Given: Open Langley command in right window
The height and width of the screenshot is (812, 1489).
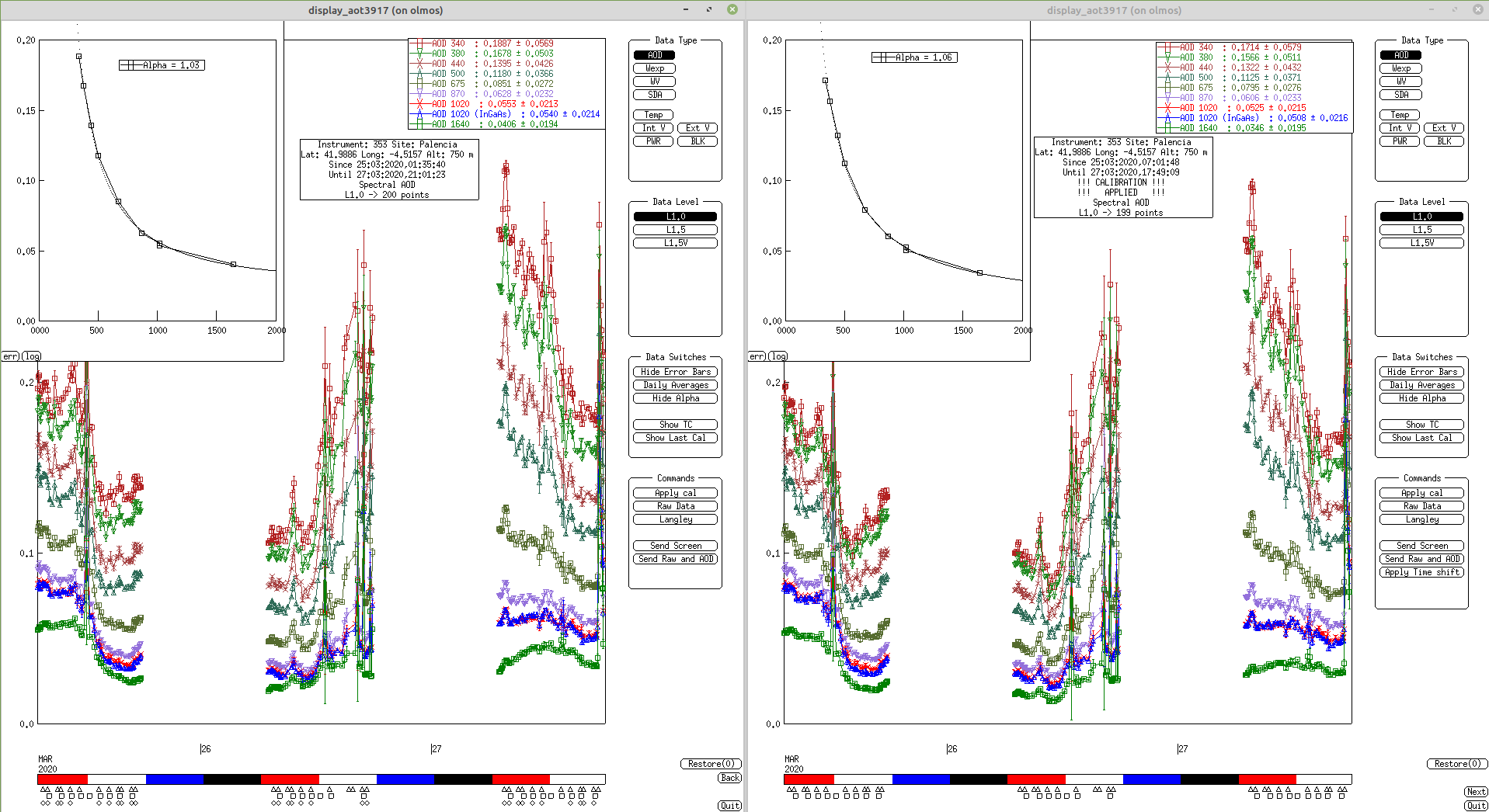Looking at the screenshot, I should [1421, 519].
